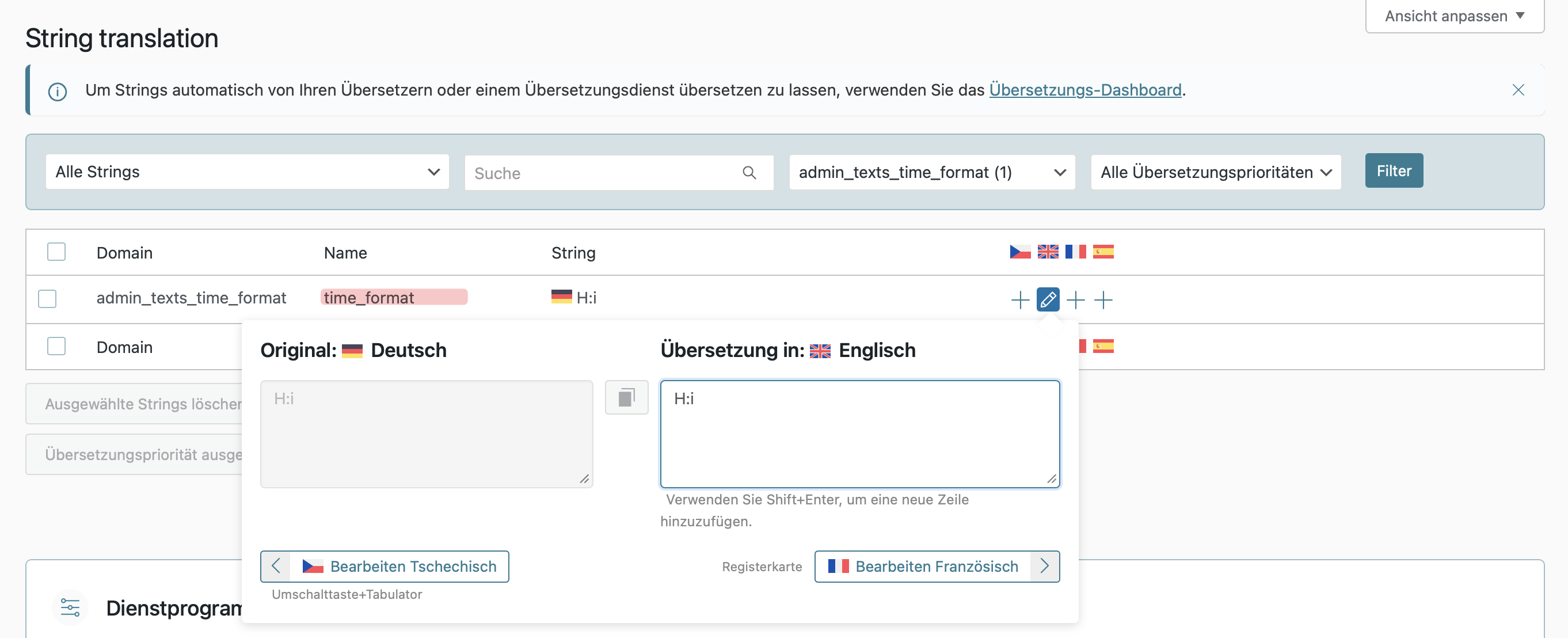Open admin_texts_time_format domain dropdown
The height and width of the screenshot is (638, 1568).
point(931,172)
